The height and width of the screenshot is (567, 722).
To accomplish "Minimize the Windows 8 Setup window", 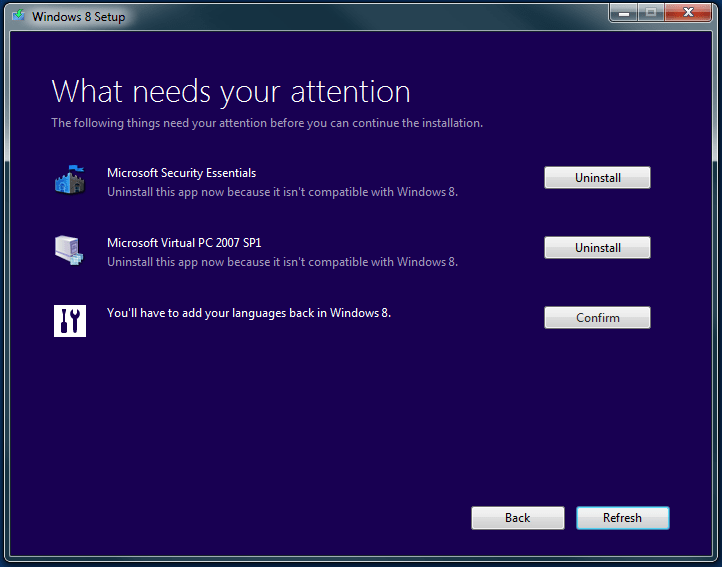I will (624, 13).
